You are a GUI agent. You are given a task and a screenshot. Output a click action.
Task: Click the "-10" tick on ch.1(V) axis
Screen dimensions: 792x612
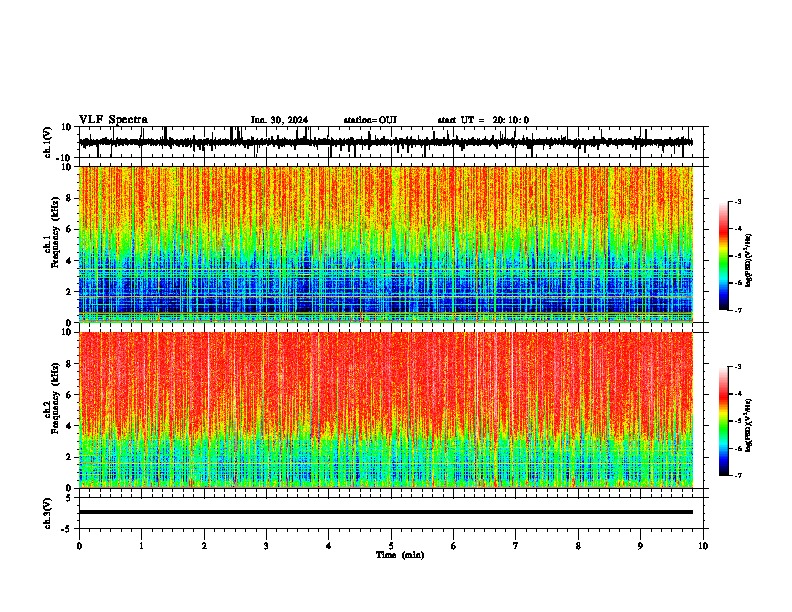64,158
